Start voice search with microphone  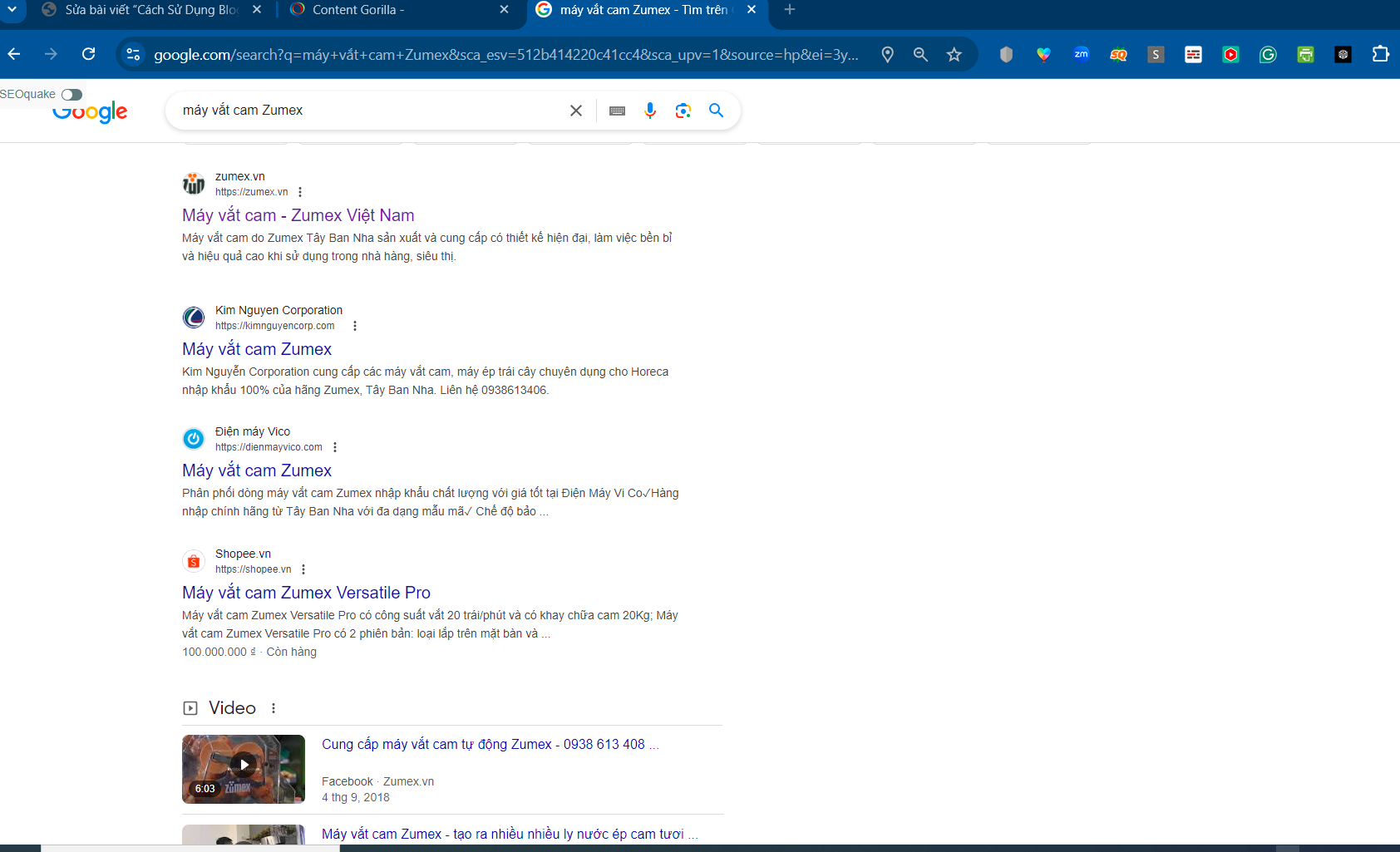650,111
